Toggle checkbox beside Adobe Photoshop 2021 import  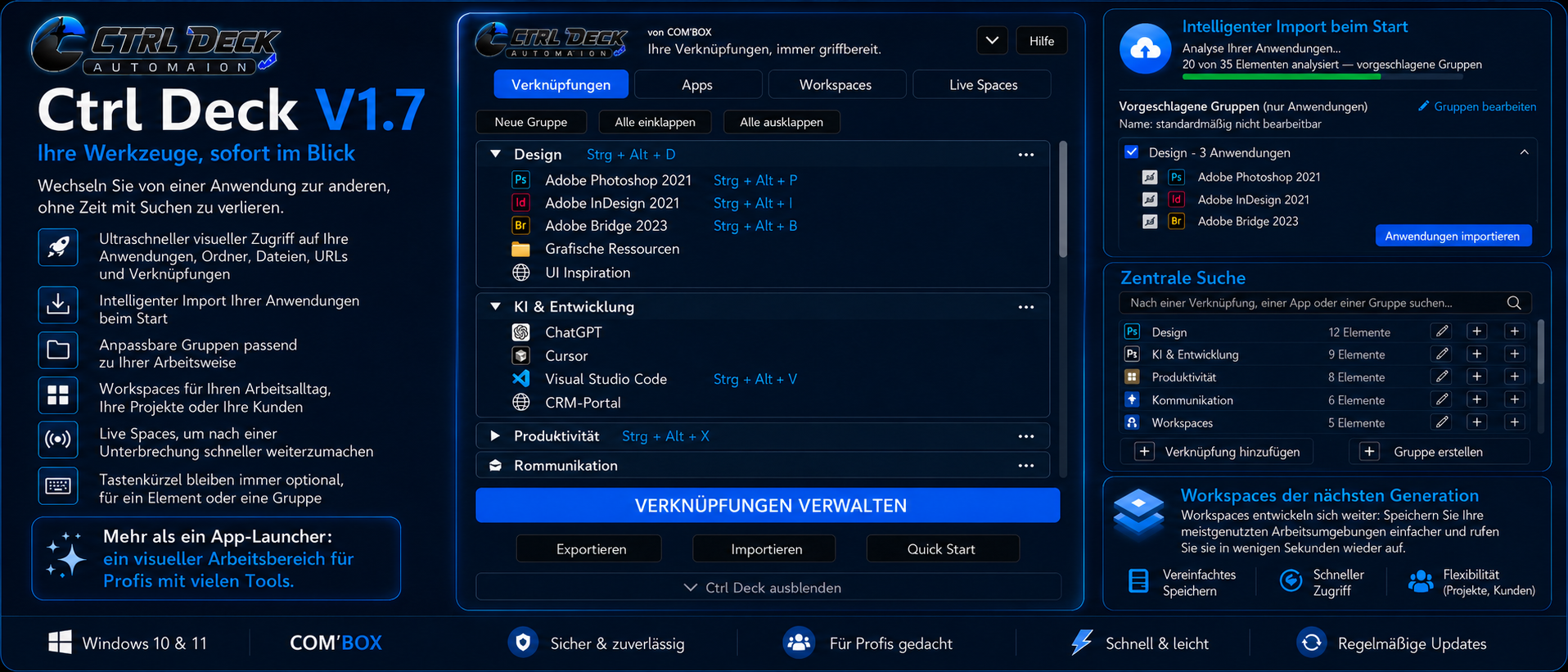click(1150, 177)
